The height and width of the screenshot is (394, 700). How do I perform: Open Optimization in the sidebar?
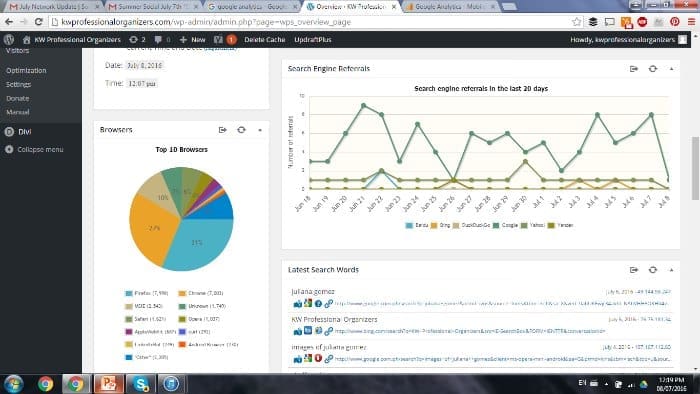tap(26, 71)
